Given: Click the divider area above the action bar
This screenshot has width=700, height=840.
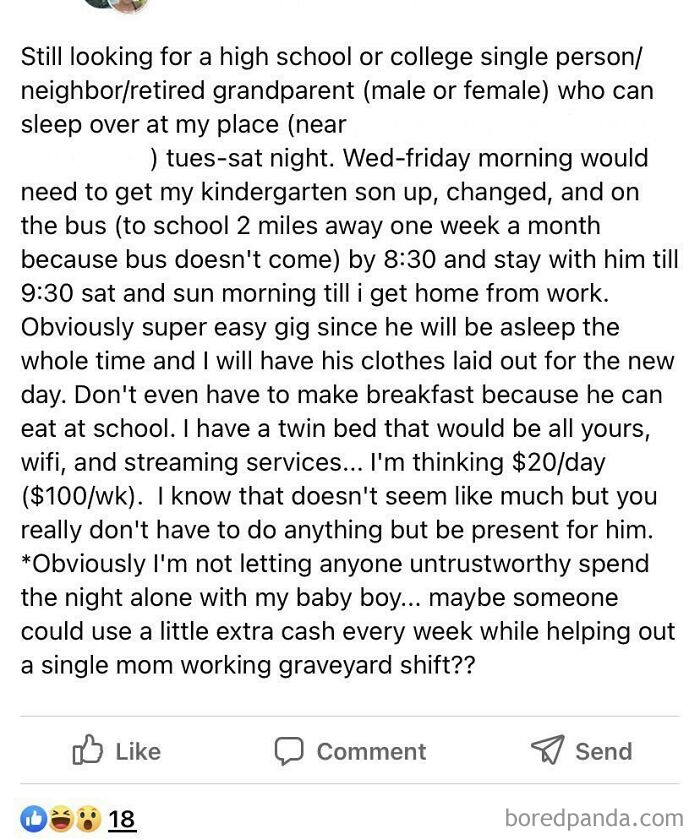Looking at the screenshot, I should pyautogui.click(x=350, y=714).
